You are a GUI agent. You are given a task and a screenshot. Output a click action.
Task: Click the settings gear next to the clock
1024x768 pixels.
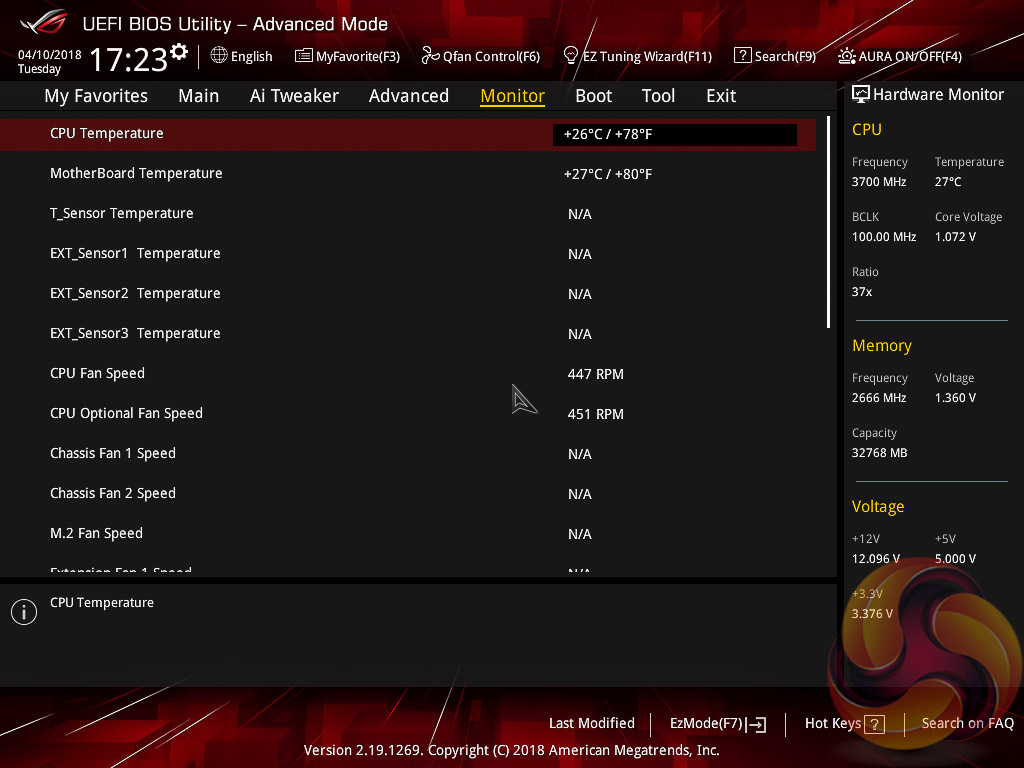click(179, 52)
